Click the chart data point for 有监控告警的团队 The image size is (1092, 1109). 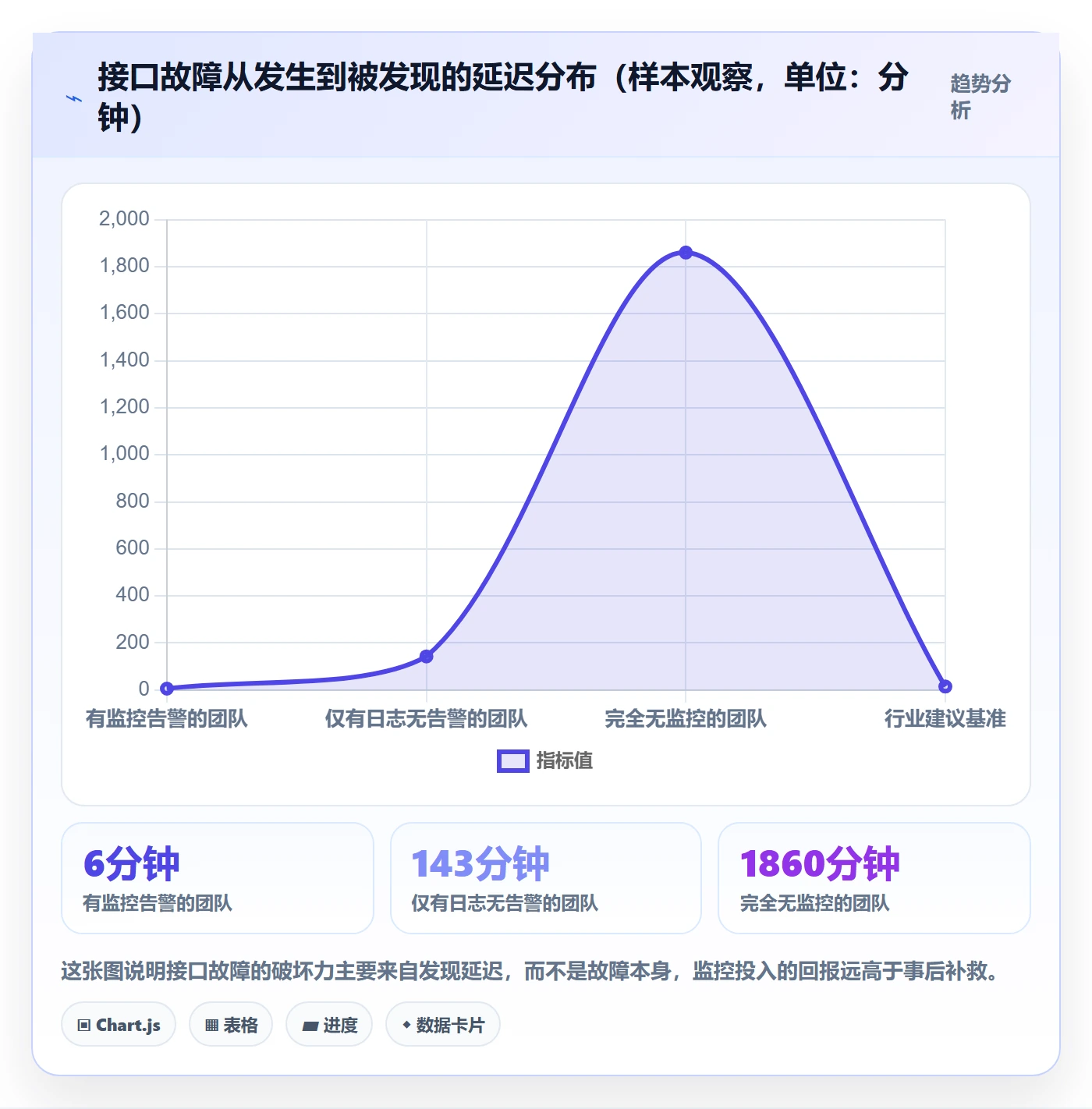point(167,688)
